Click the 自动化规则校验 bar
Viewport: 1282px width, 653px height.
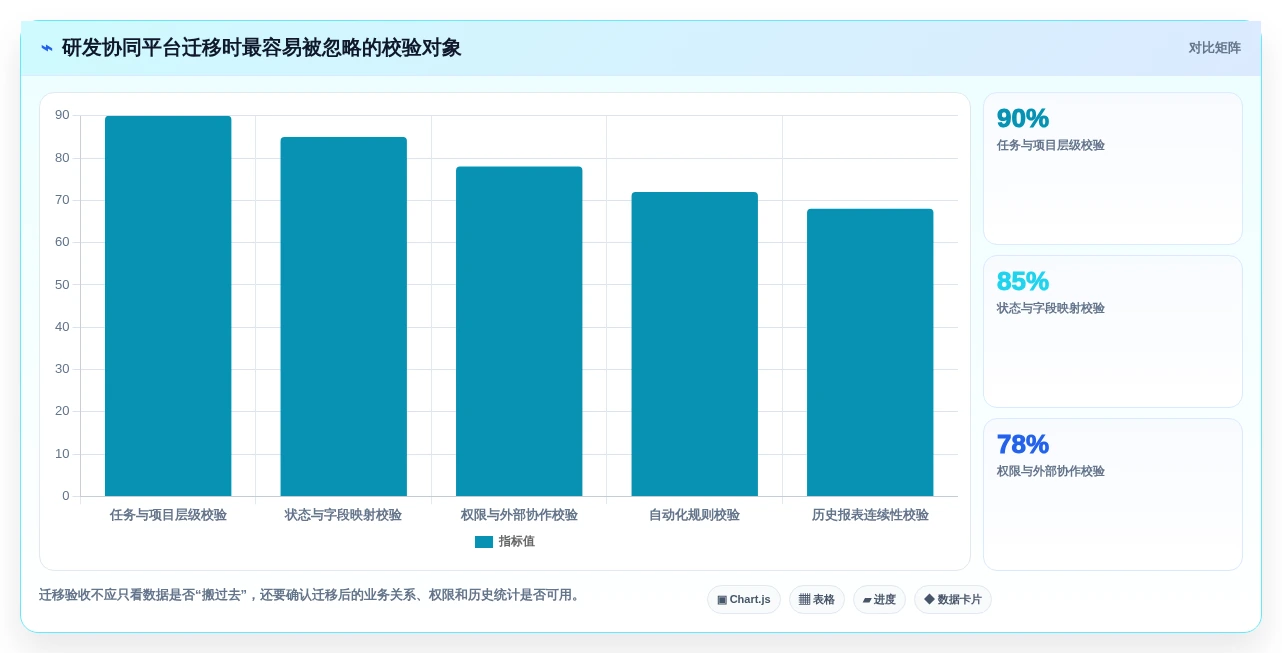[x=695, y=344]
